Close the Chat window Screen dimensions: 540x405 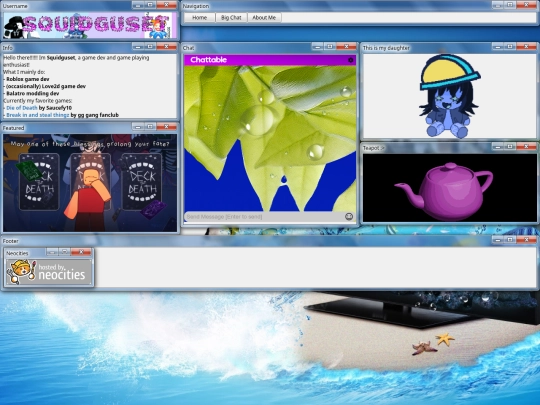346,46
